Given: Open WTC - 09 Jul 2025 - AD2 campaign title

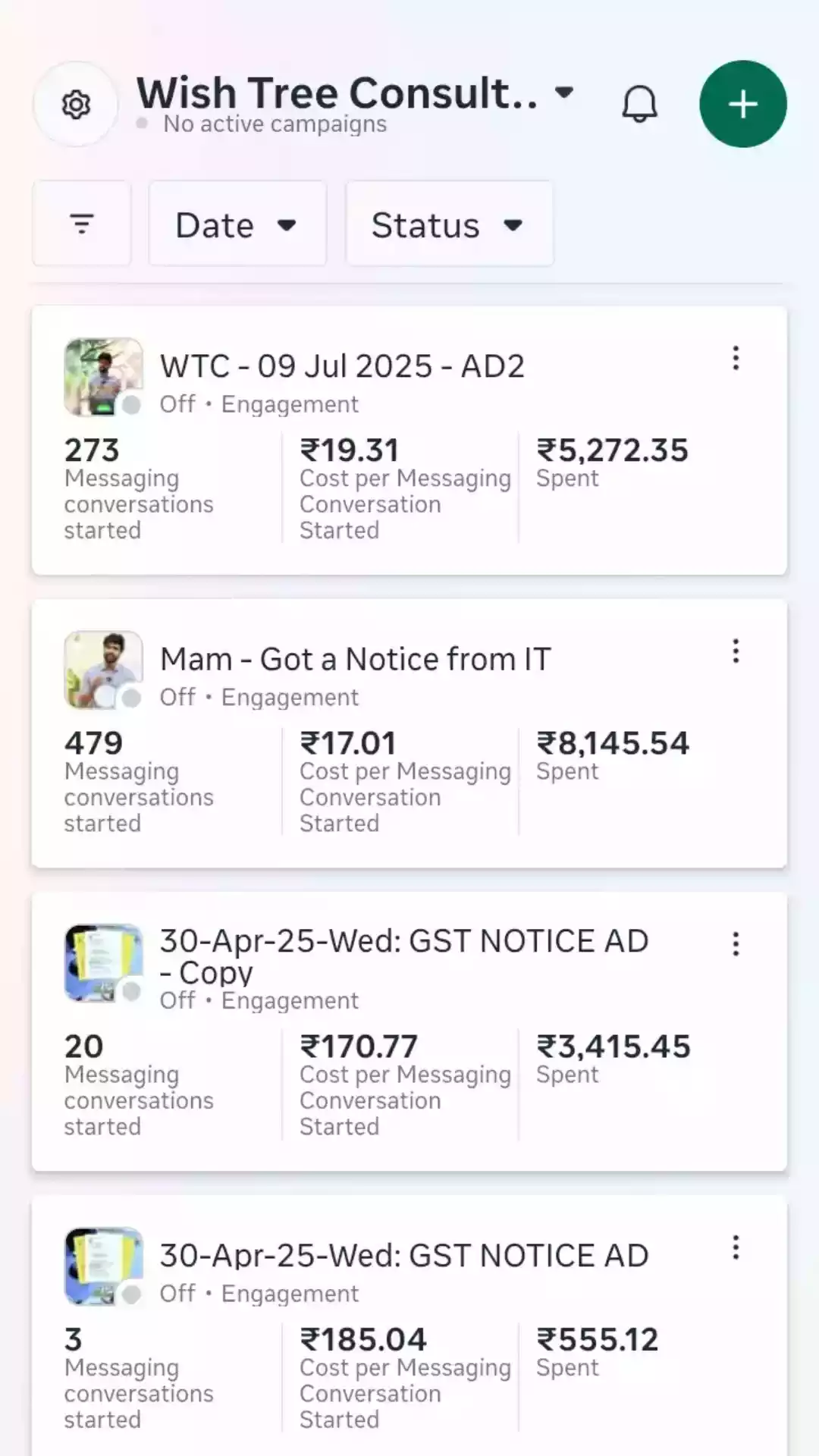Looking at the screenshot, I should (x=342, y=366).
